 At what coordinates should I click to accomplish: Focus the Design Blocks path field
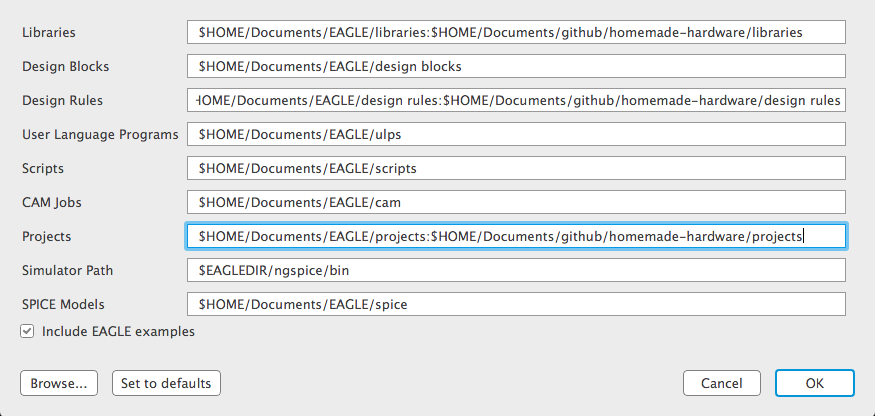[516, 66]
